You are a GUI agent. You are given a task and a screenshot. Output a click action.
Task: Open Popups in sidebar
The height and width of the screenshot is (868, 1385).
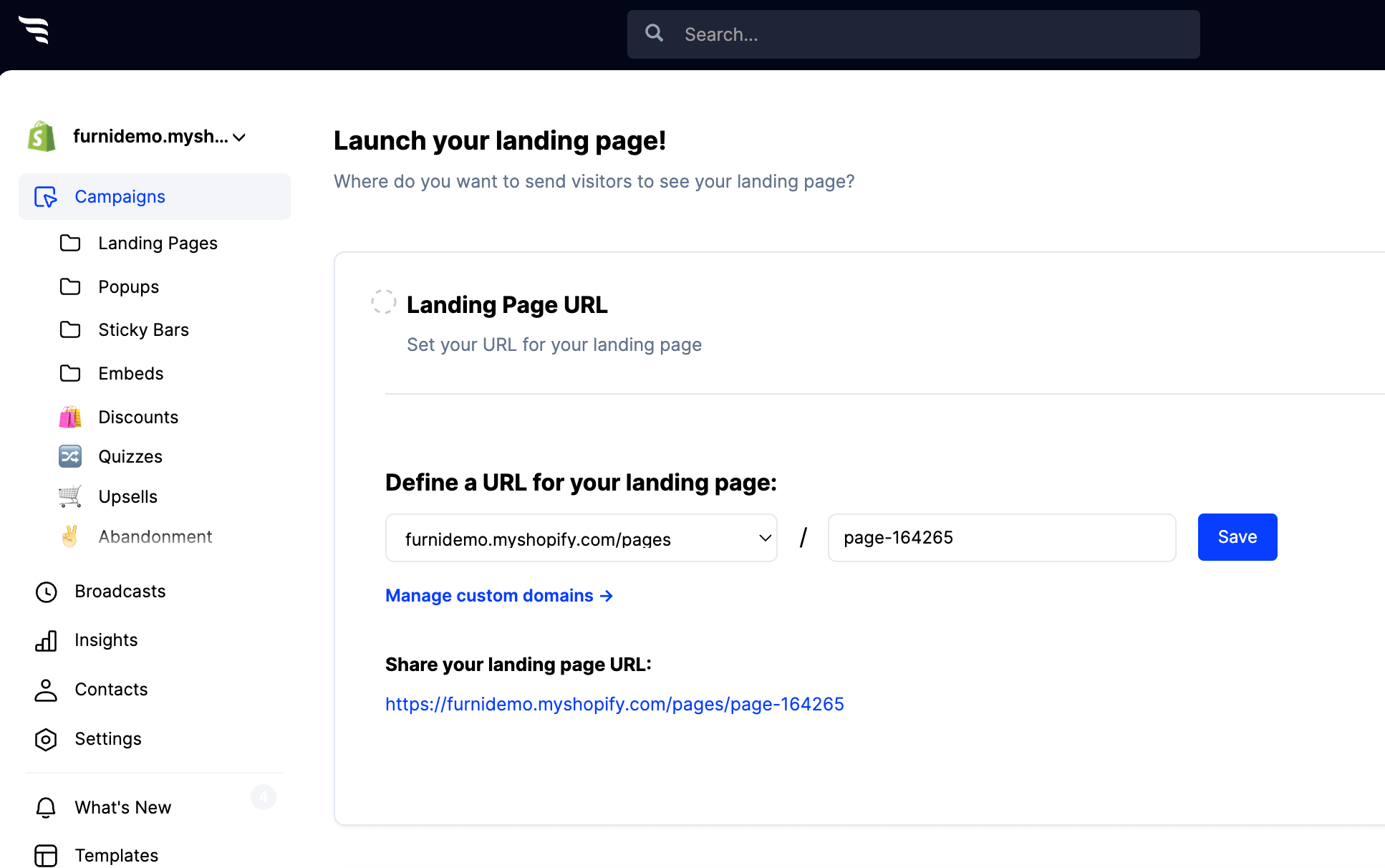point(129,287)
